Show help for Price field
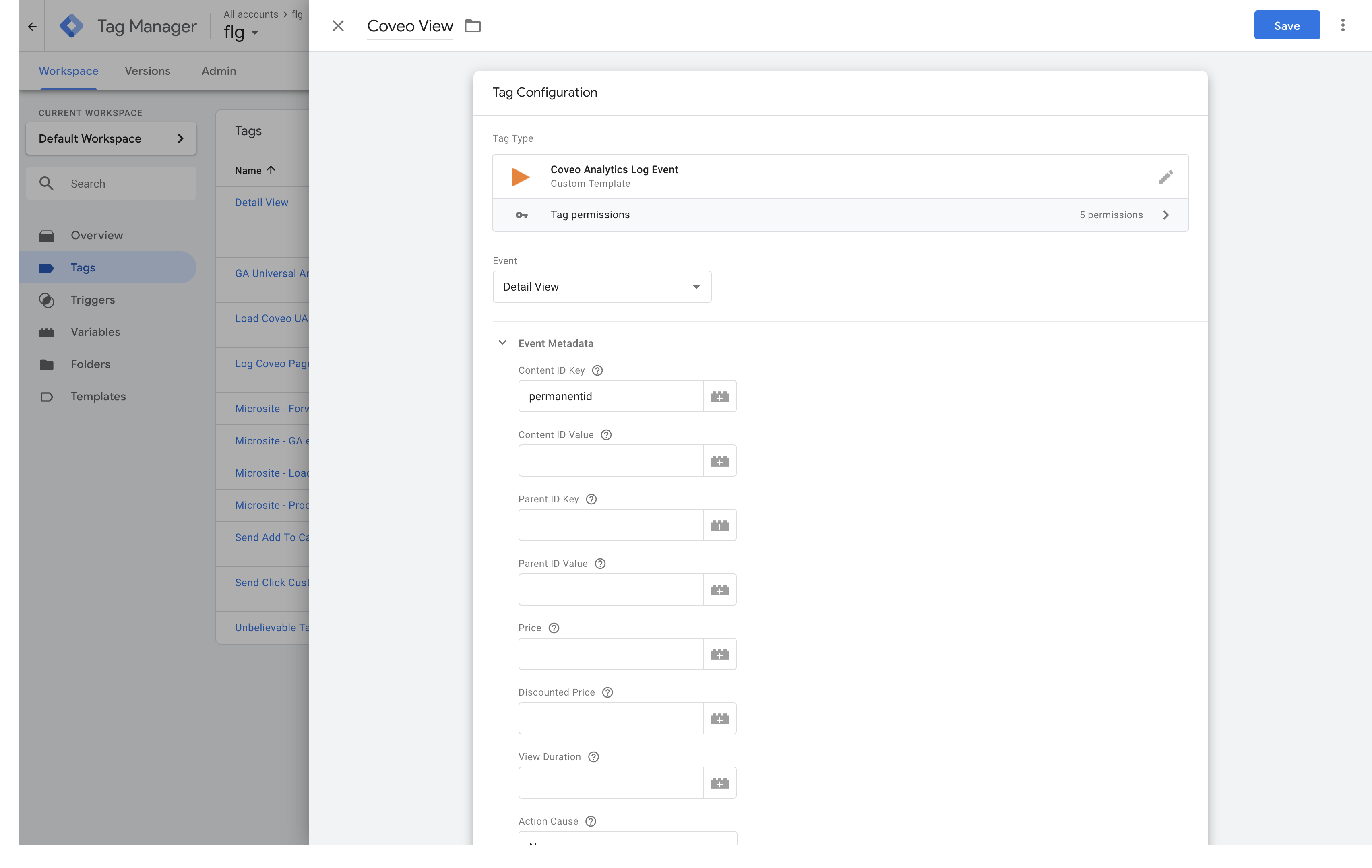Screen dimensions: 1372x868 554,628
